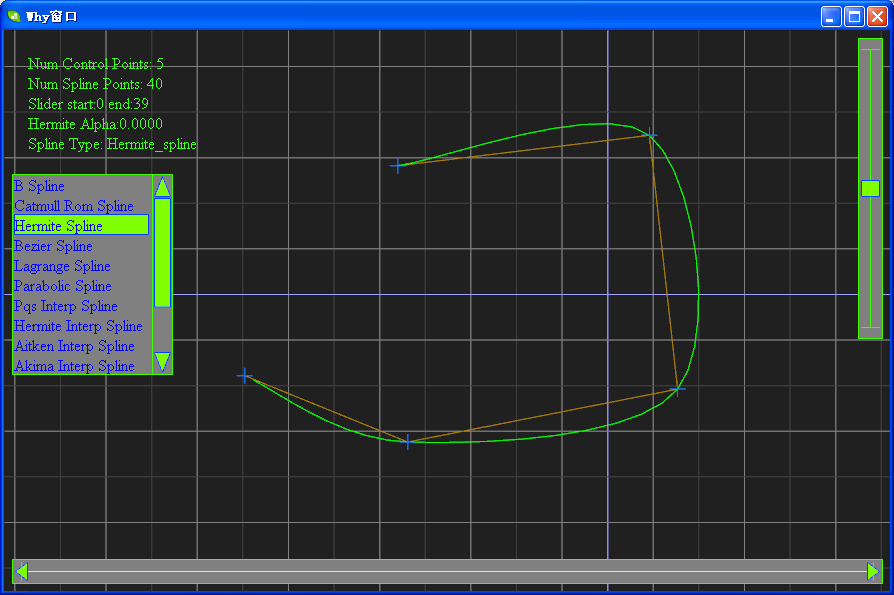Pick Pqs Interp Spline in the list
894x595 pixels.
(66, 306)
